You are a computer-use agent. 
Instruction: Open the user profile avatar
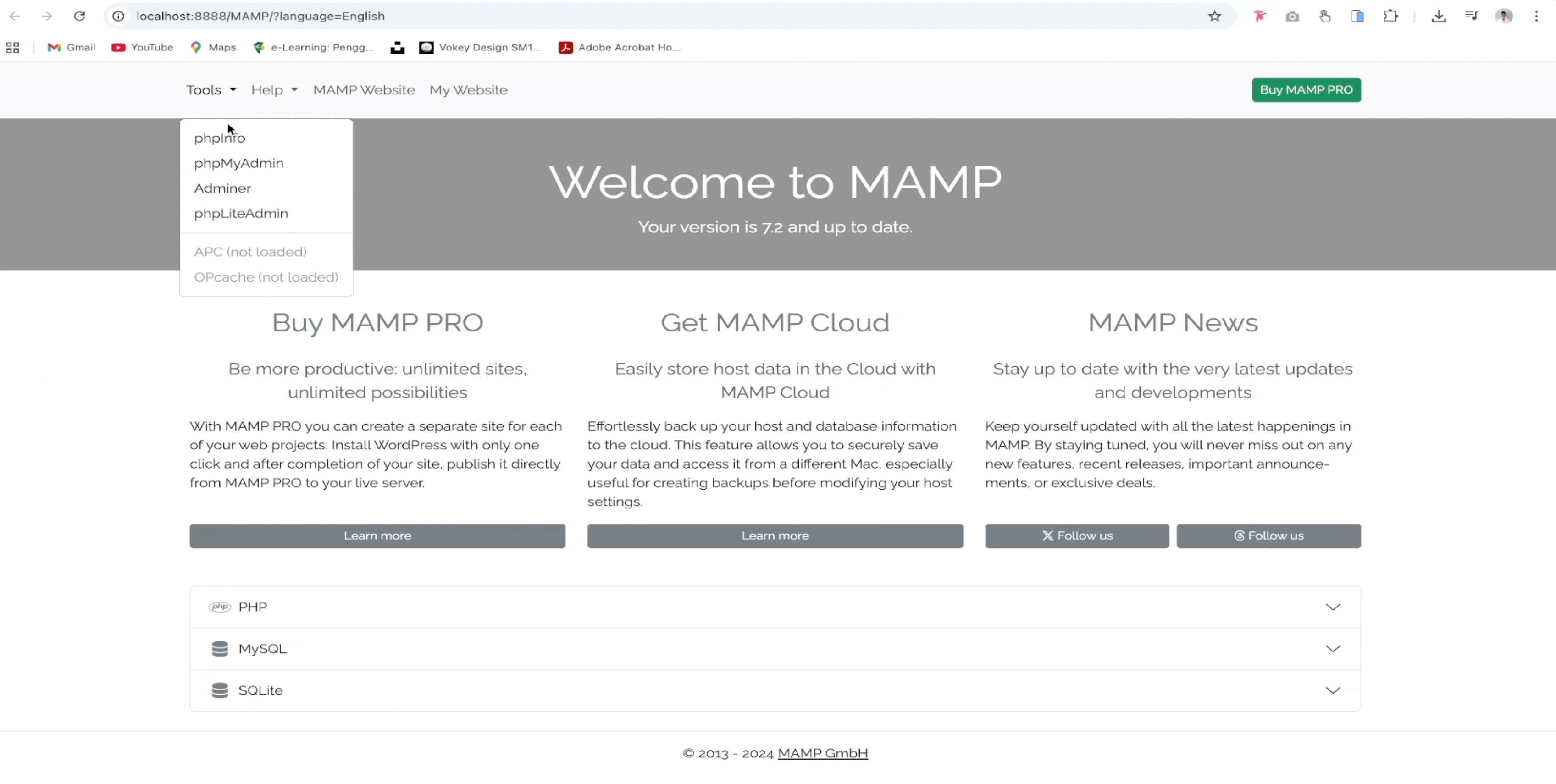tap(1504, 17)
